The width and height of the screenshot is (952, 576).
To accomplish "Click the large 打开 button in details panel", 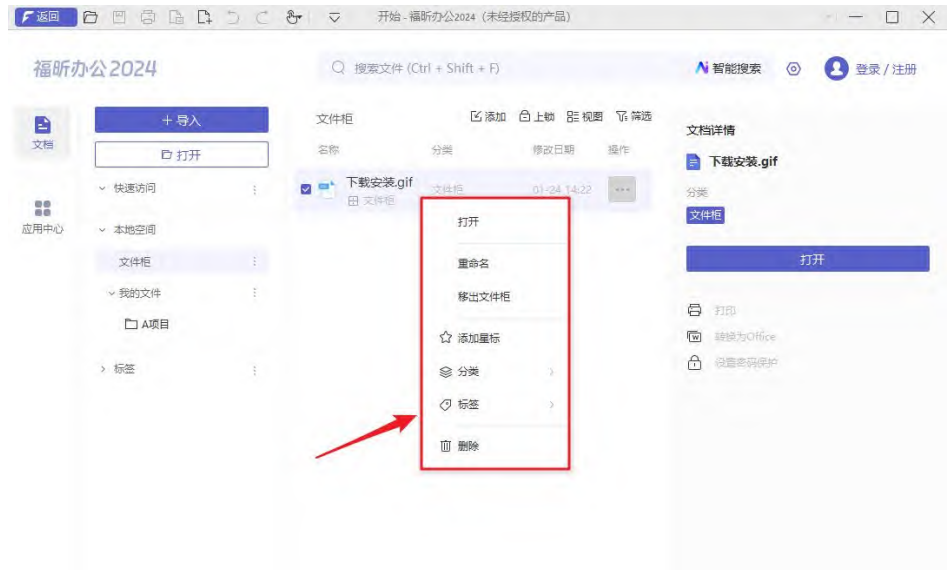I will point(808,259).
